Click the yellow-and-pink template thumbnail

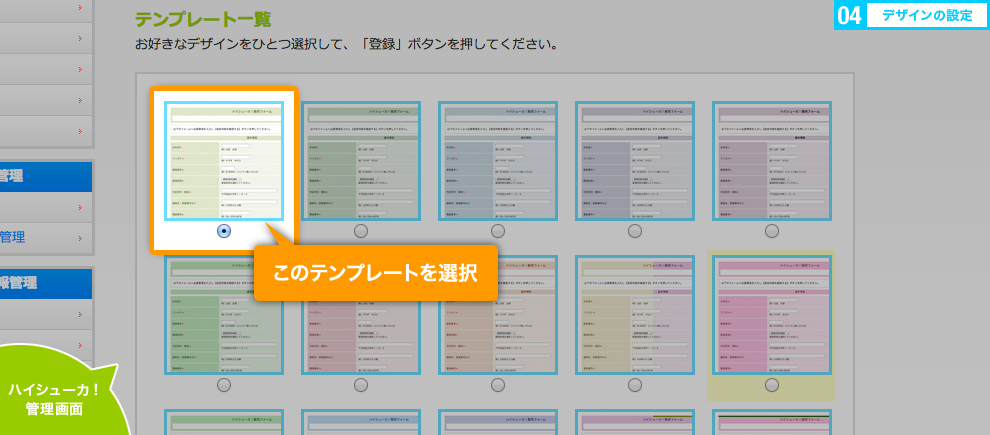[635, 315]
